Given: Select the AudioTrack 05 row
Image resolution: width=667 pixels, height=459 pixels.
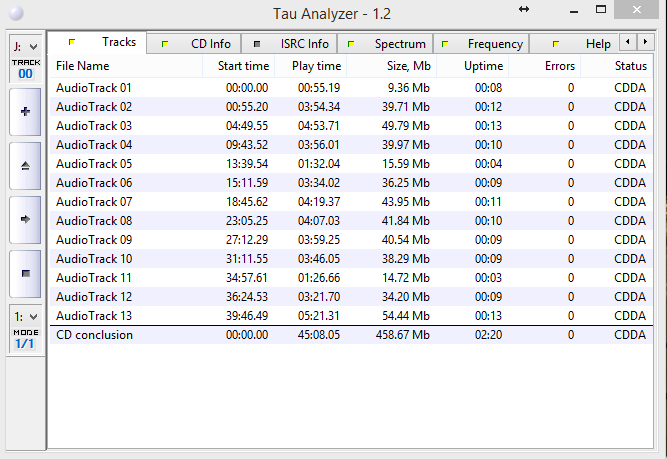Looking at the screenshot, I should point(351,164).
